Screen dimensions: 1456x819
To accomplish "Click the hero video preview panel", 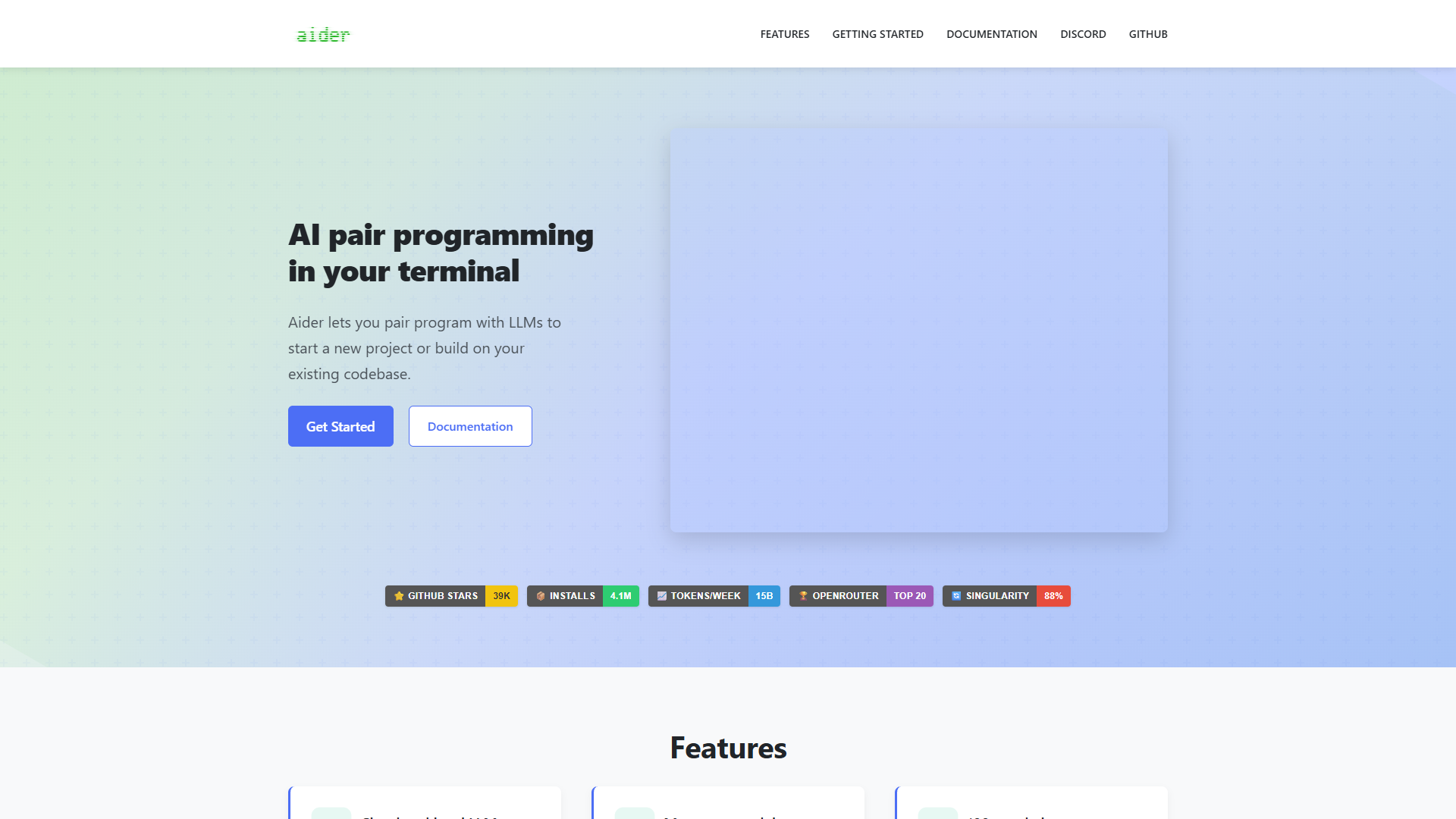I will tap(919, 331).
